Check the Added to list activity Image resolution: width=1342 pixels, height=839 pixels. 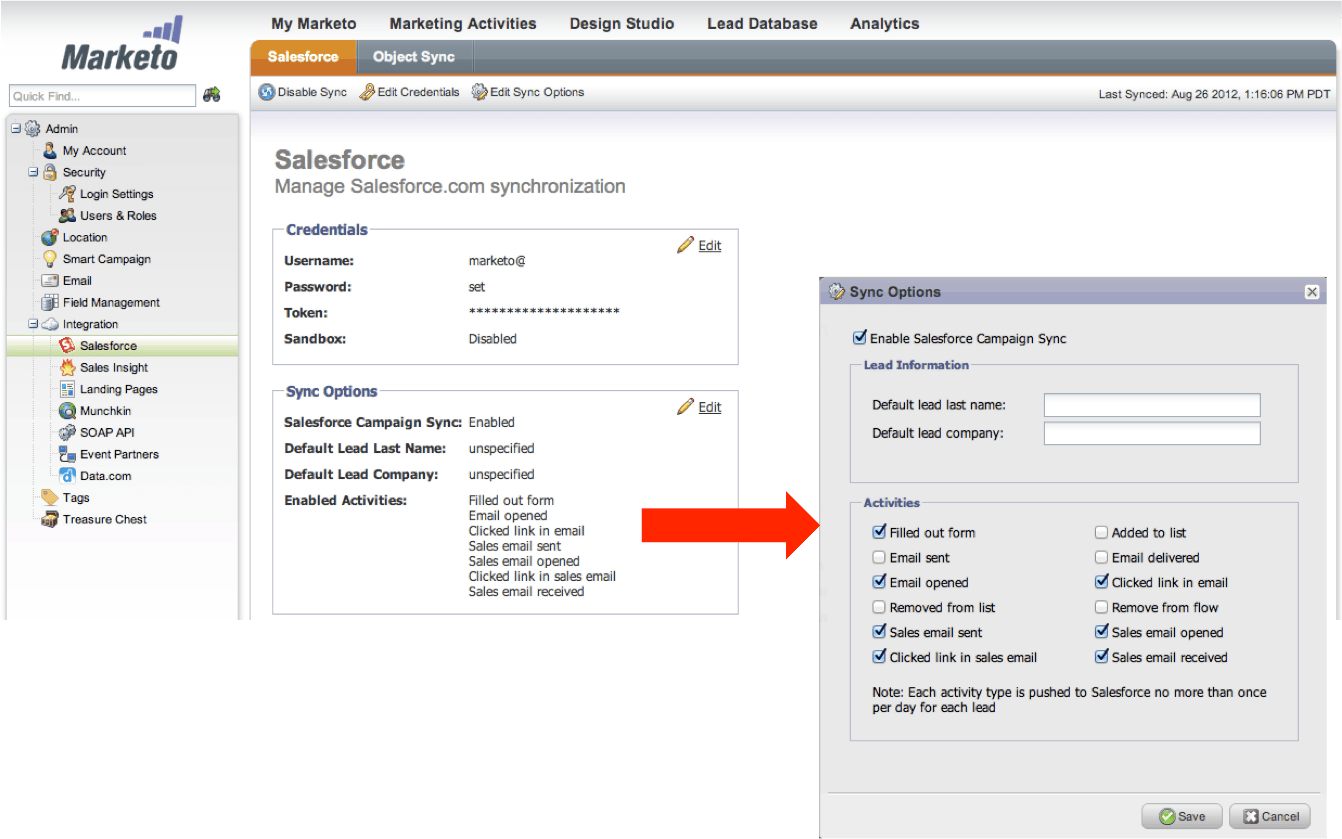point(1101,532)
